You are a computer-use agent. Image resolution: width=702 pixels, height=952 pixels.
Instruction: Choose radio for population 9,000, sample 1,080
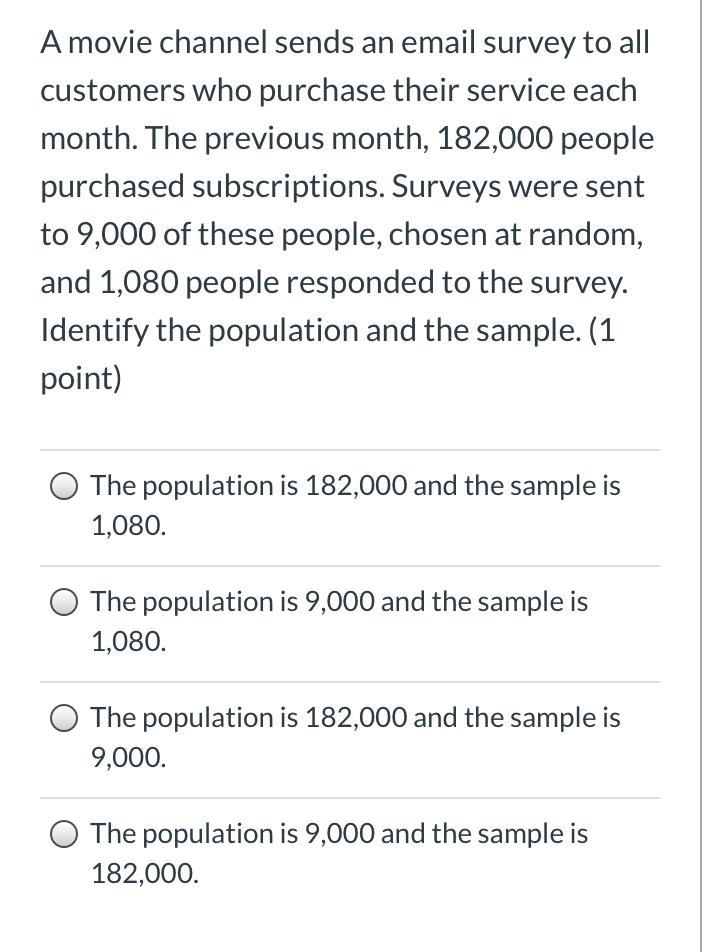[x=64, y=603]
